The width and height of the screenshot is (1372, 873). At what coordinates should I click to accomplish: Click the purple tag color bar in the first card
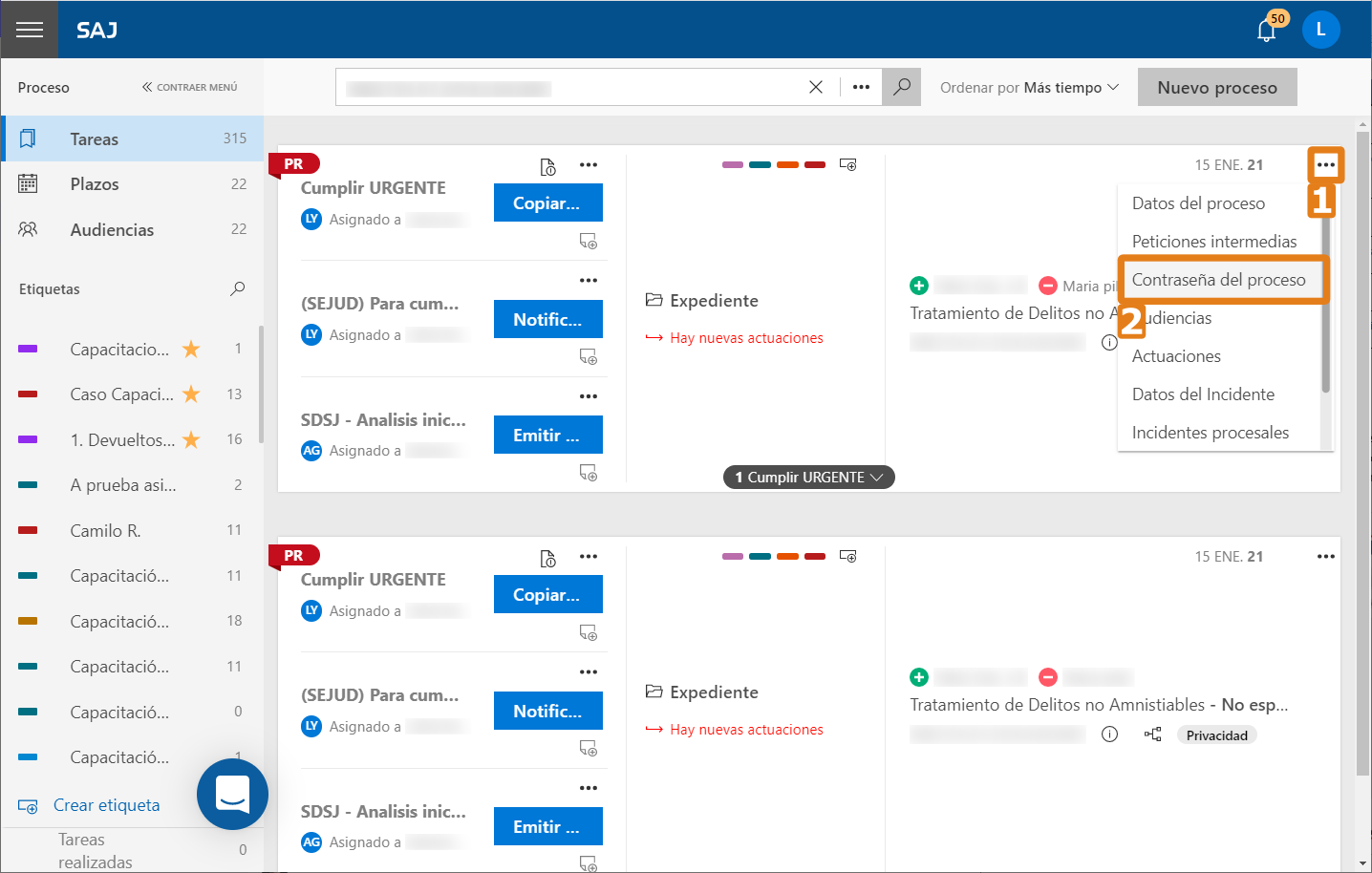[733, 165]
